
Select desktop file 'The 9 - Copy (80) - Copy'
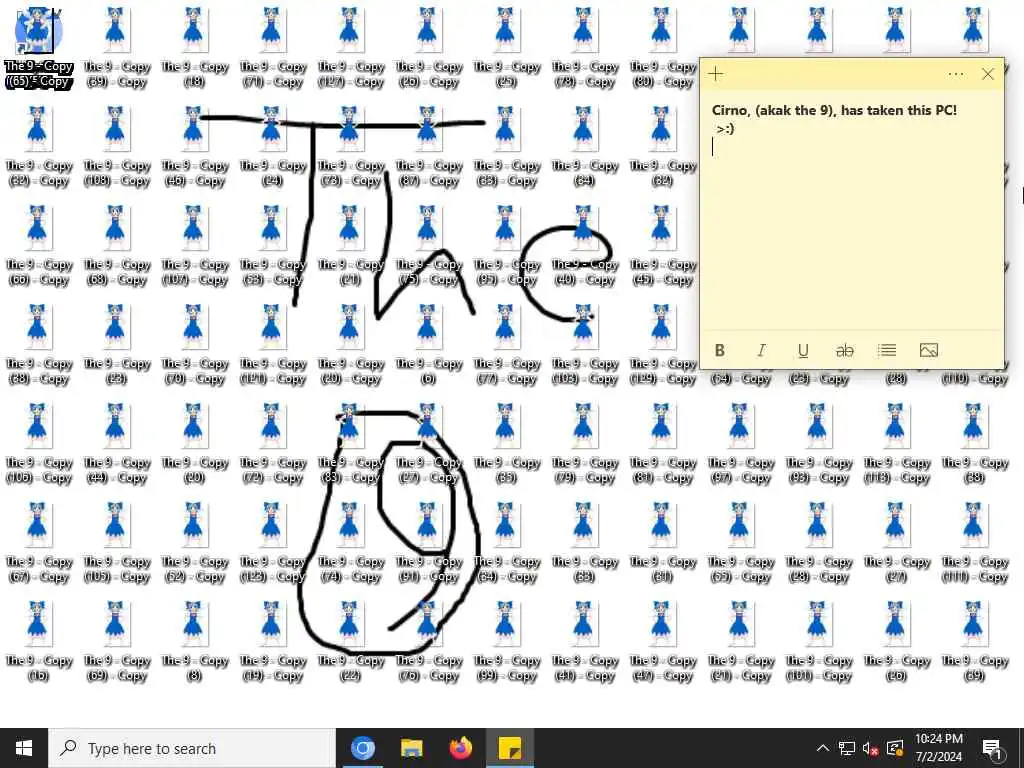tap(662, 47)
